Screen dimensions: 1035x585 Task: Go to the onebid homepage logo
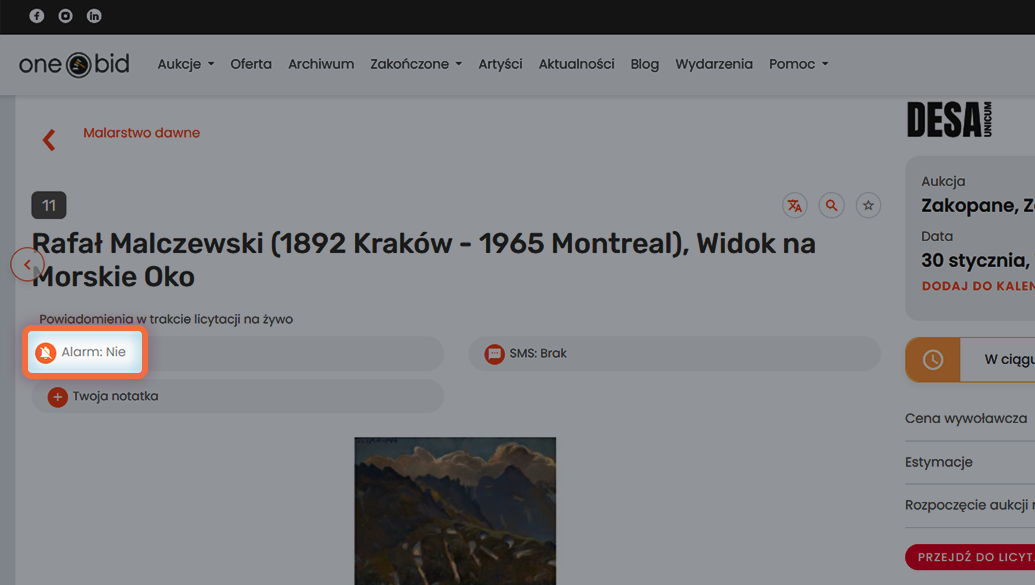tap(74, 65)
